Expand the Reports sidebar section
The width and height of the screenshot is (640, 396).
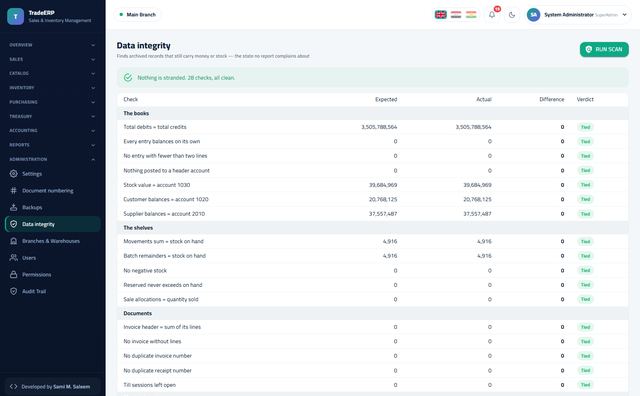[52, 145]
